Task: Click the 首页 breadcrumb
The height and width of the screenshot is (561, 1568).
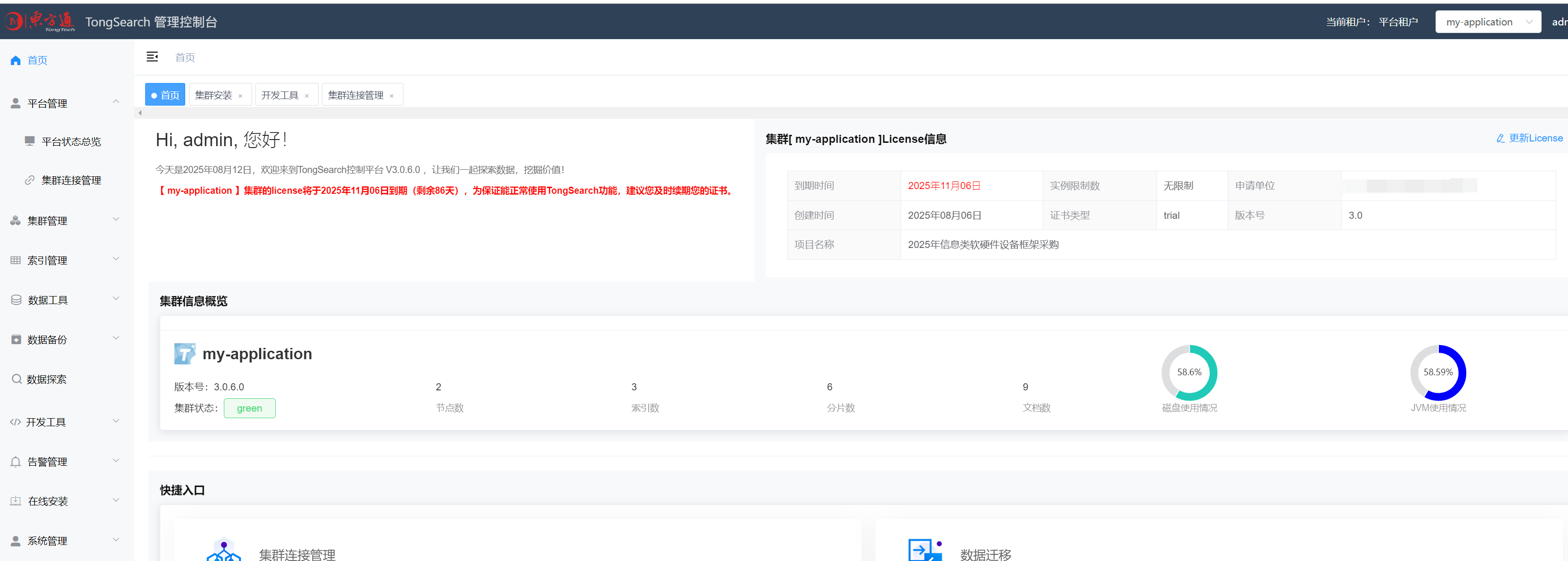Action: point(185,57)
